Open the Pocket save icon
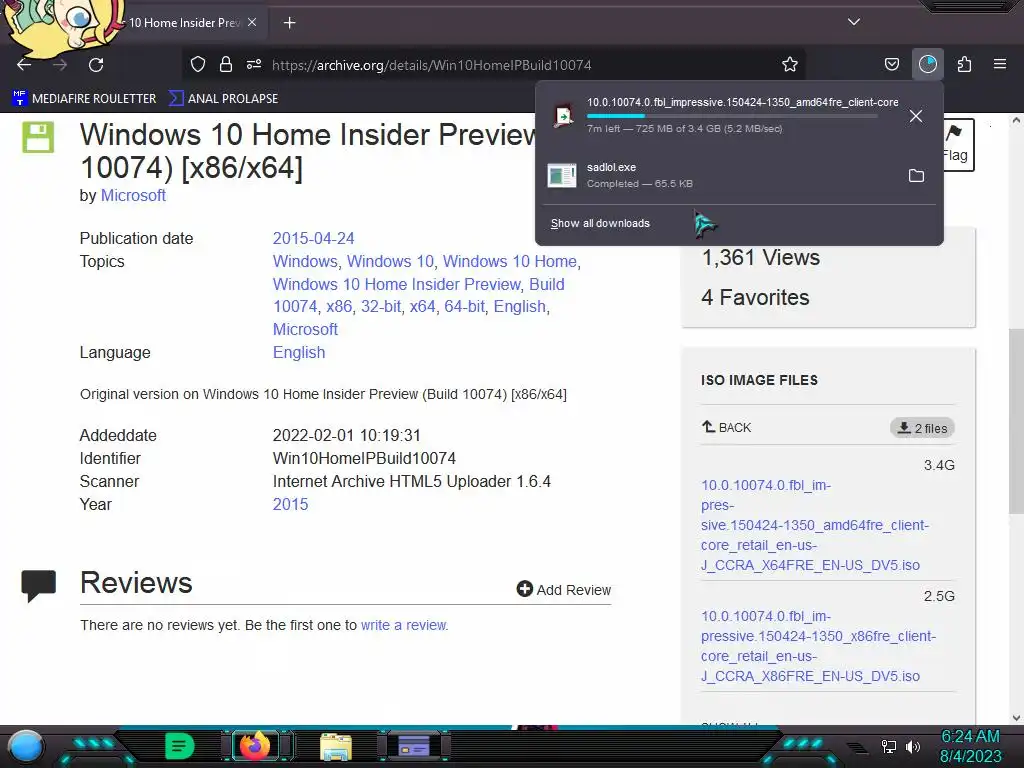The image size is (1024, 768). (x=891, y=65)
